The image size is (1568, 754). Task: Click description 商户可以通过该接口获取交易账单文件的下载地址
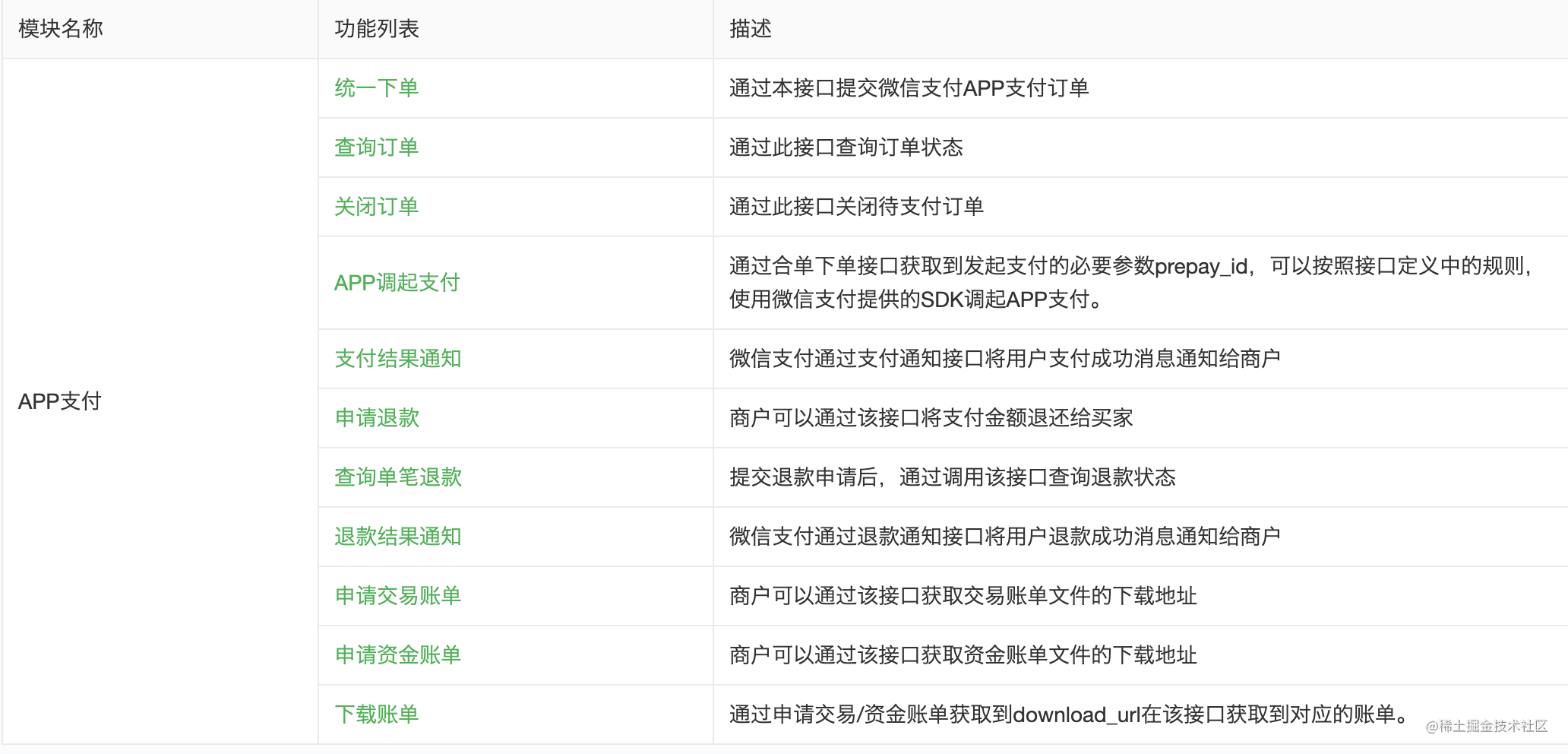963,596
